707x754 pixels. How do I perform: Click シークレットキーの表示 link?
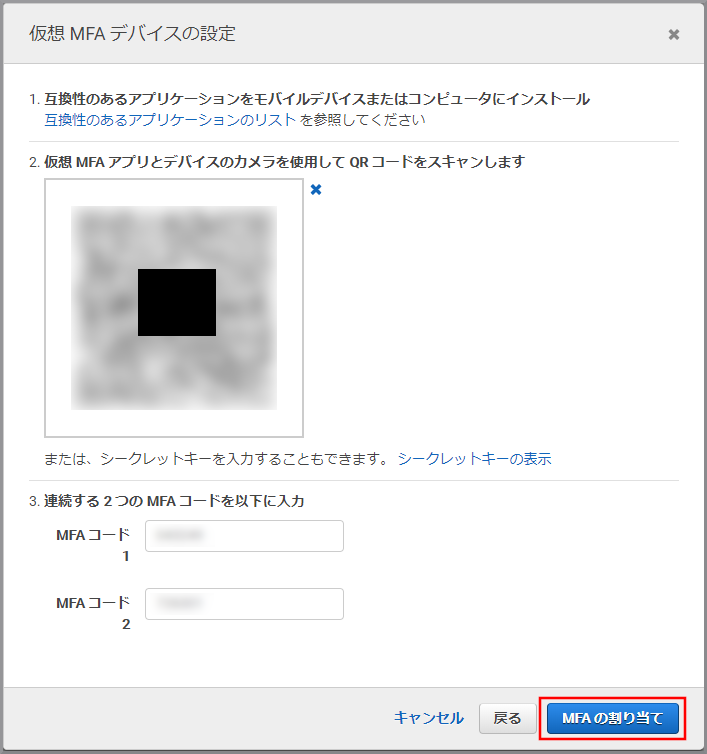click(474, 459)
